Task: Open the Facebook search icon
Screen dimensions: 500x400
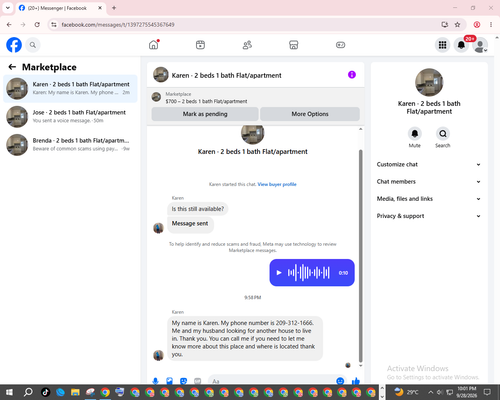Action: [33, 45]
